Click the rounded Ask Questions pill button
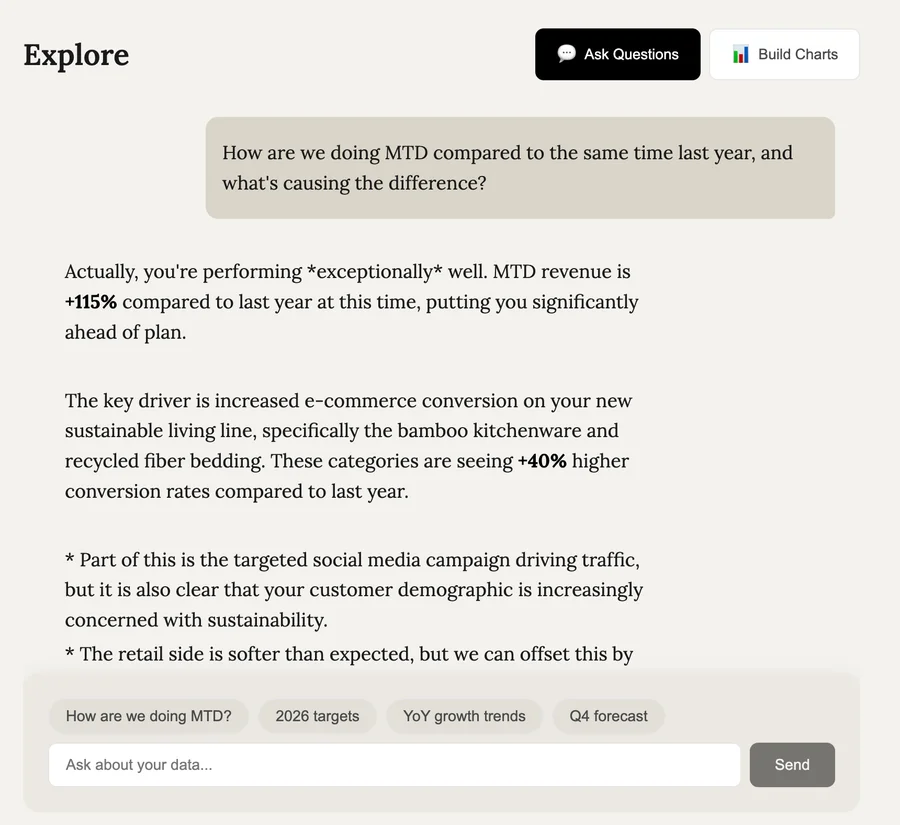 click(617, 54)
